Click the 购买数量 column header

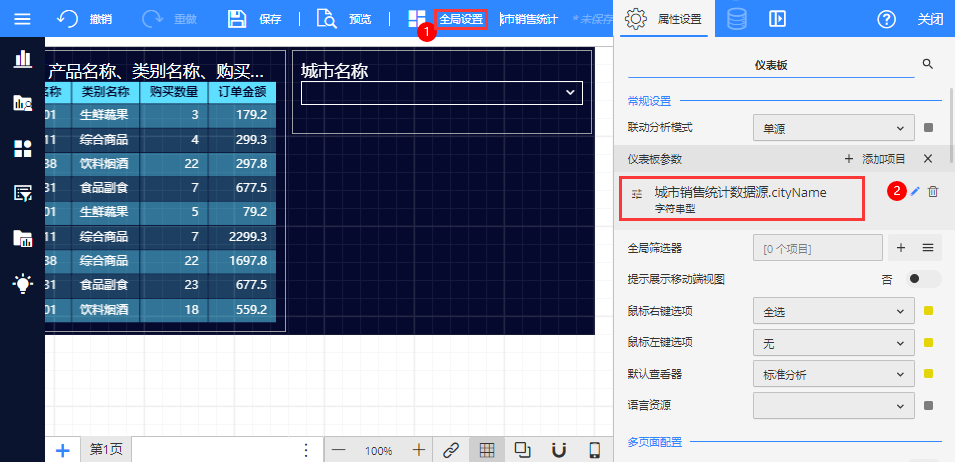(x=174, y=92)
